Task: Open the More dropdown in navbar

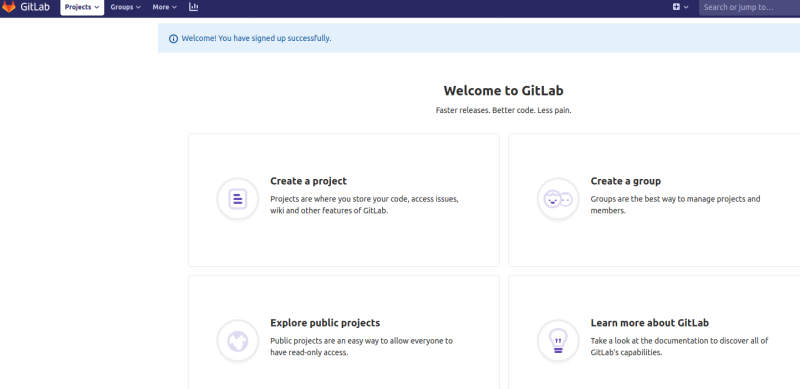Action: pyautogui.click(x=164, y=7)
